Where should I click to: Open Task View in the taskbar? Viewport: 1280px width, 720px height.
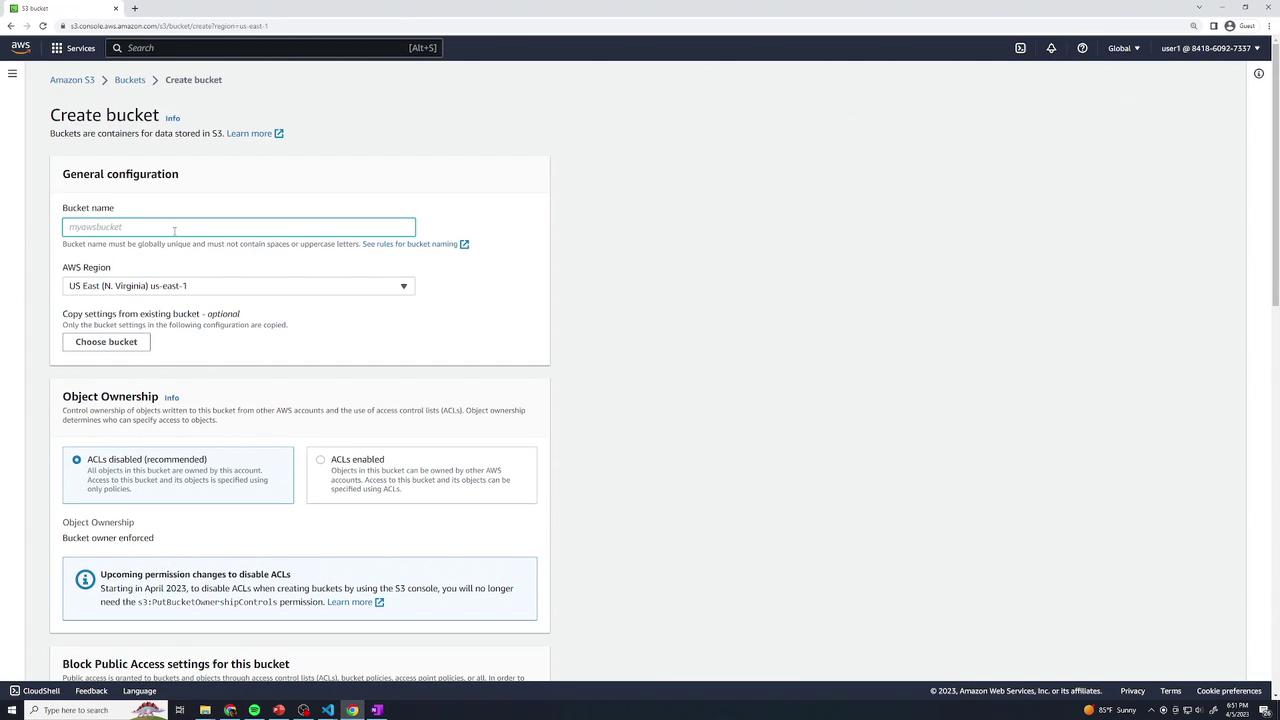pos(180,710)
